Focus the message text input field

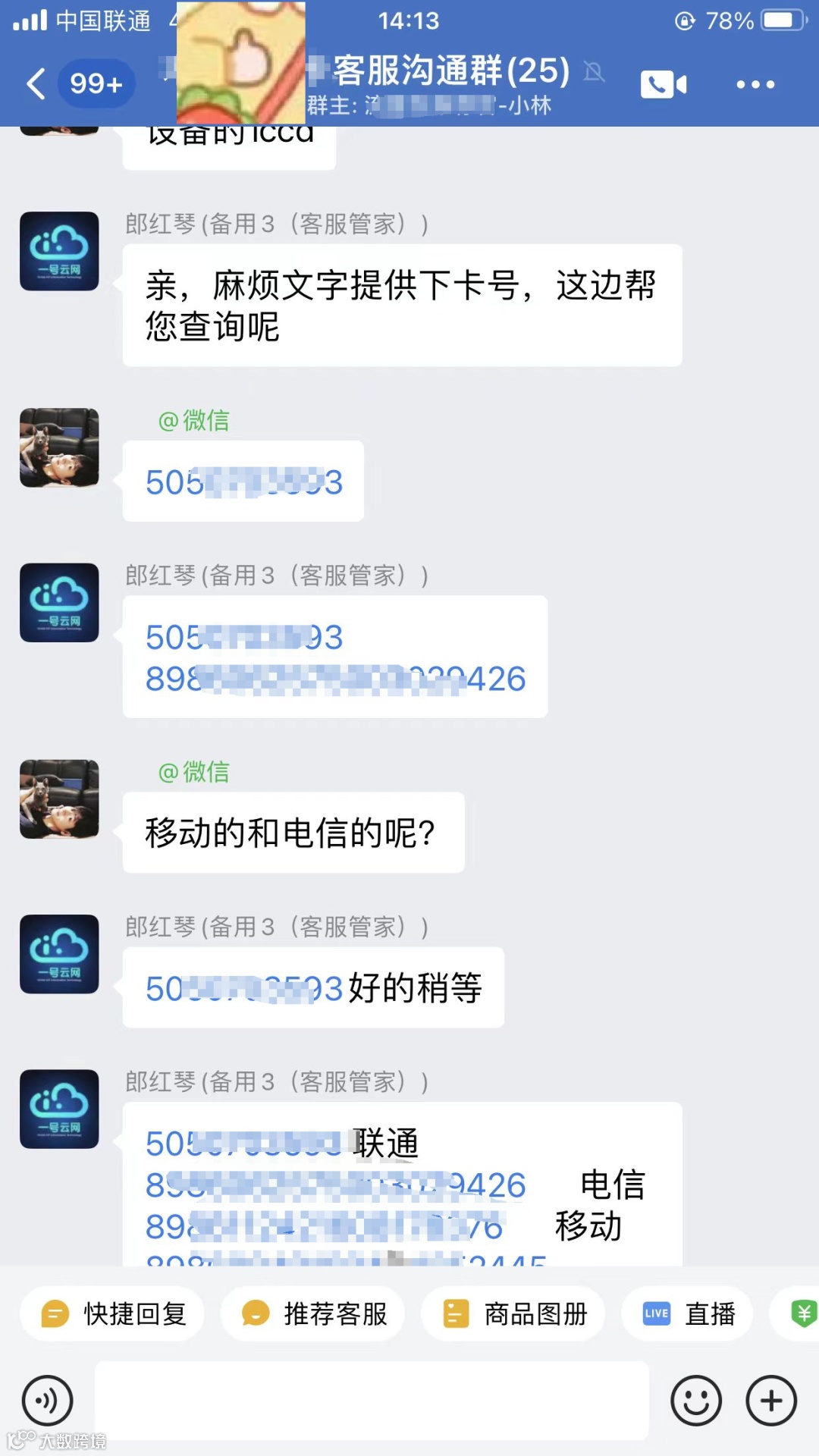(x=372, y=1401)
